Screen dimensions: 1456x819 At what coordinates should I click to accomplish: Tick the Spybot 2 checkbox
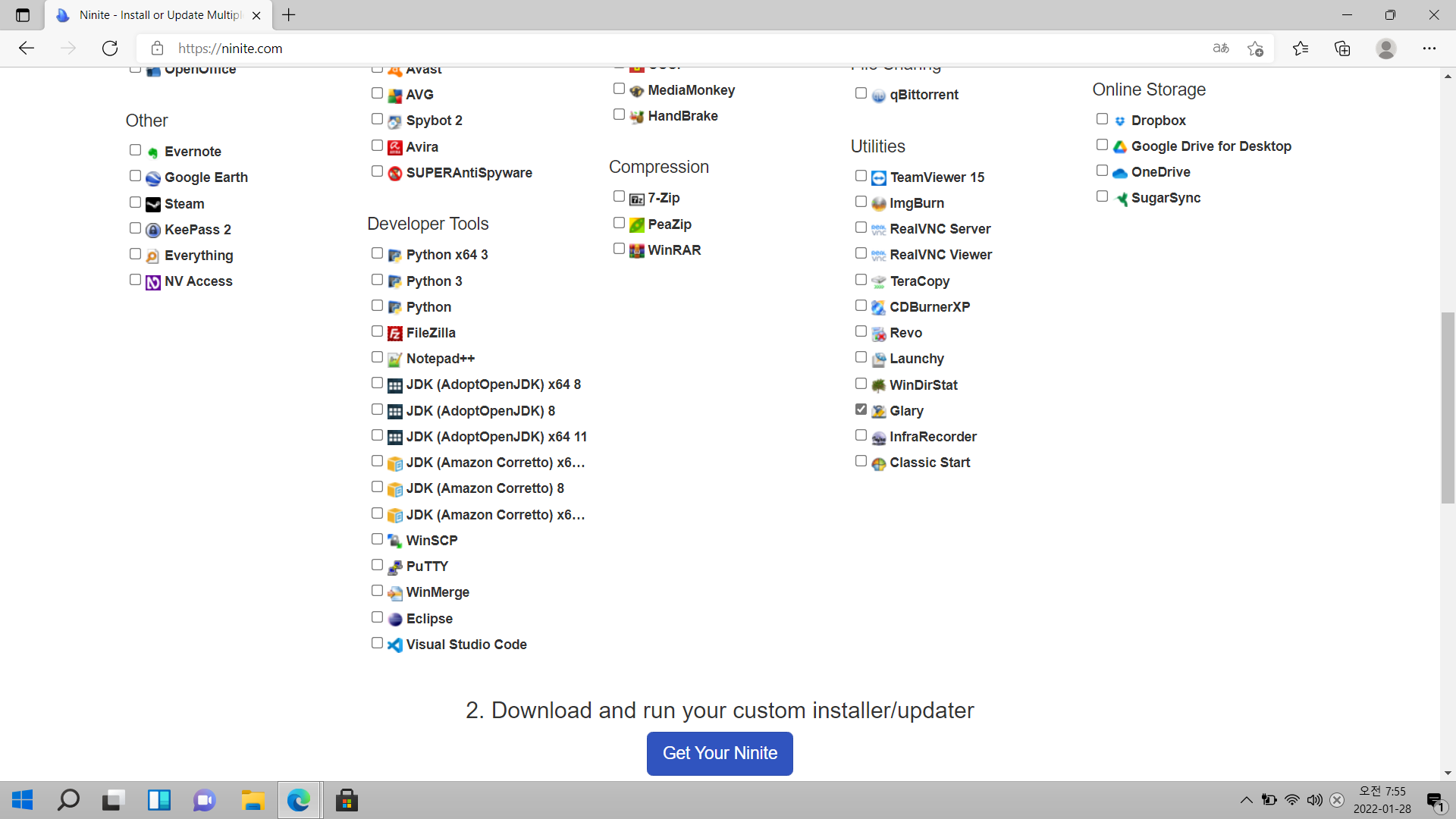click(x=377, y=119)
